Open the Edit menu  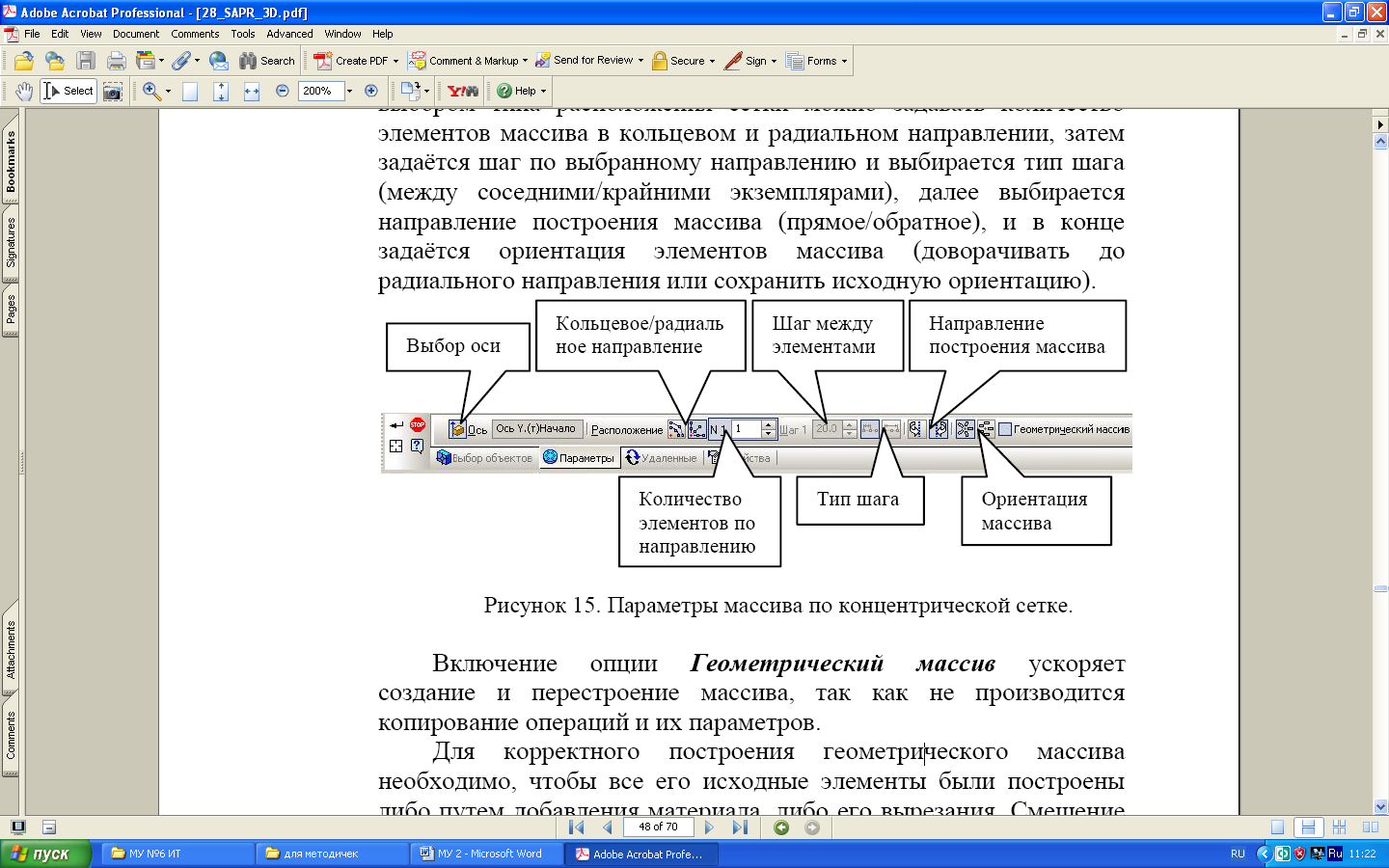pyautogui.click(x=60, y=34)
